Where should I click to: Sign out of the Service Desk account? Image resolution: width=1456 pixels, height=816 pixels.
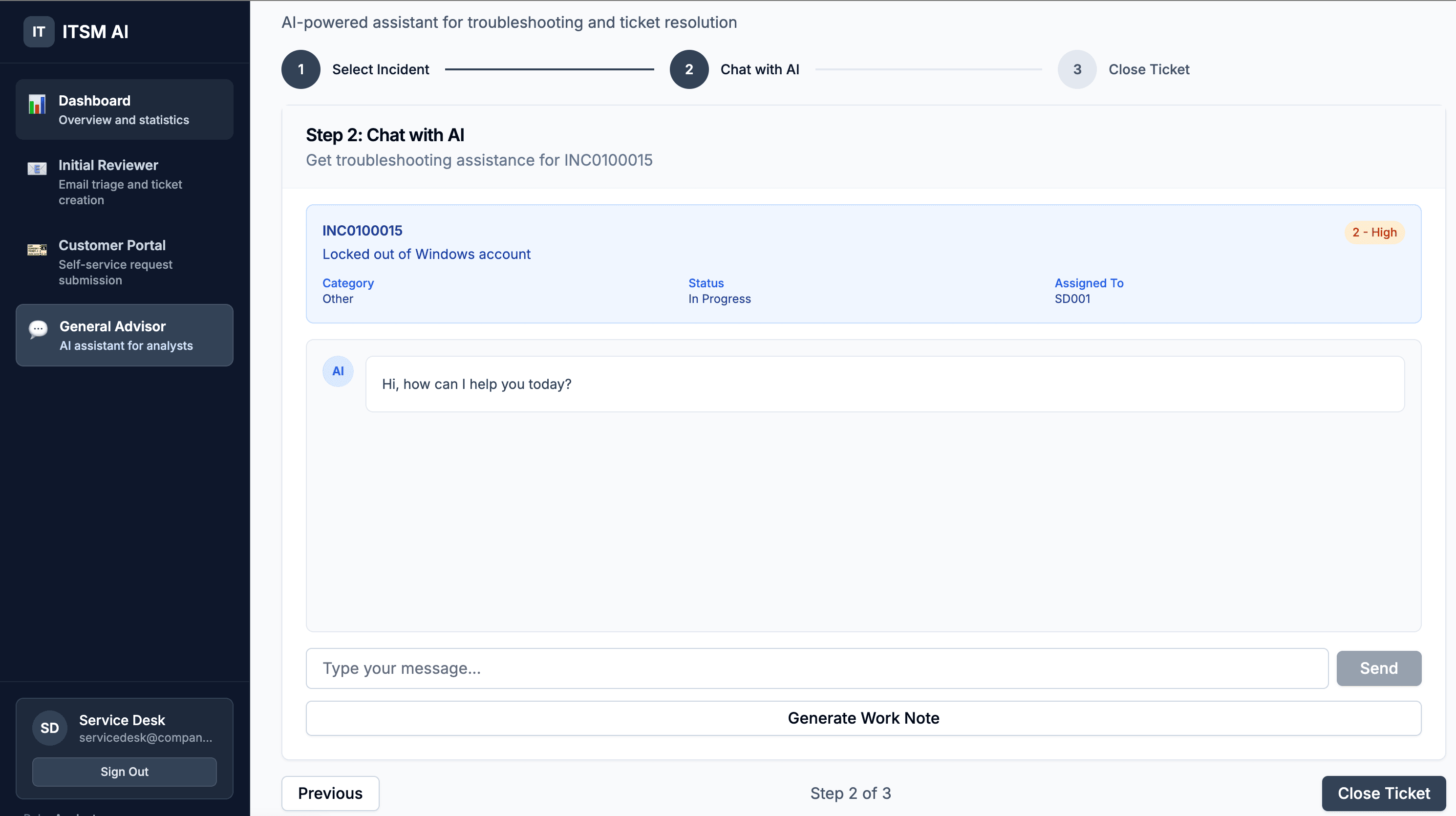(x=124, y=772)
